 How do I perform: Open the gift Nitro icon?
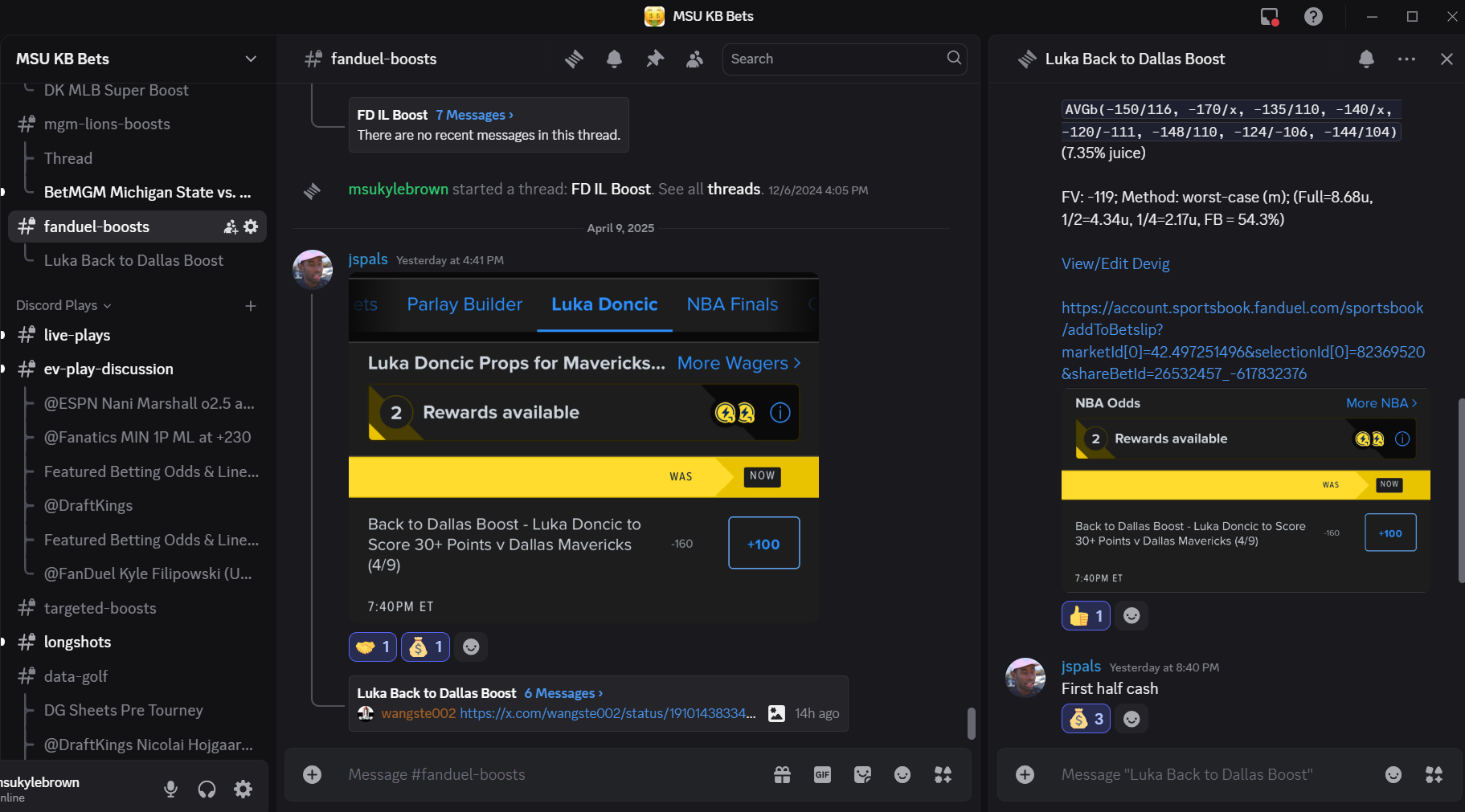(x=782, y=774)
